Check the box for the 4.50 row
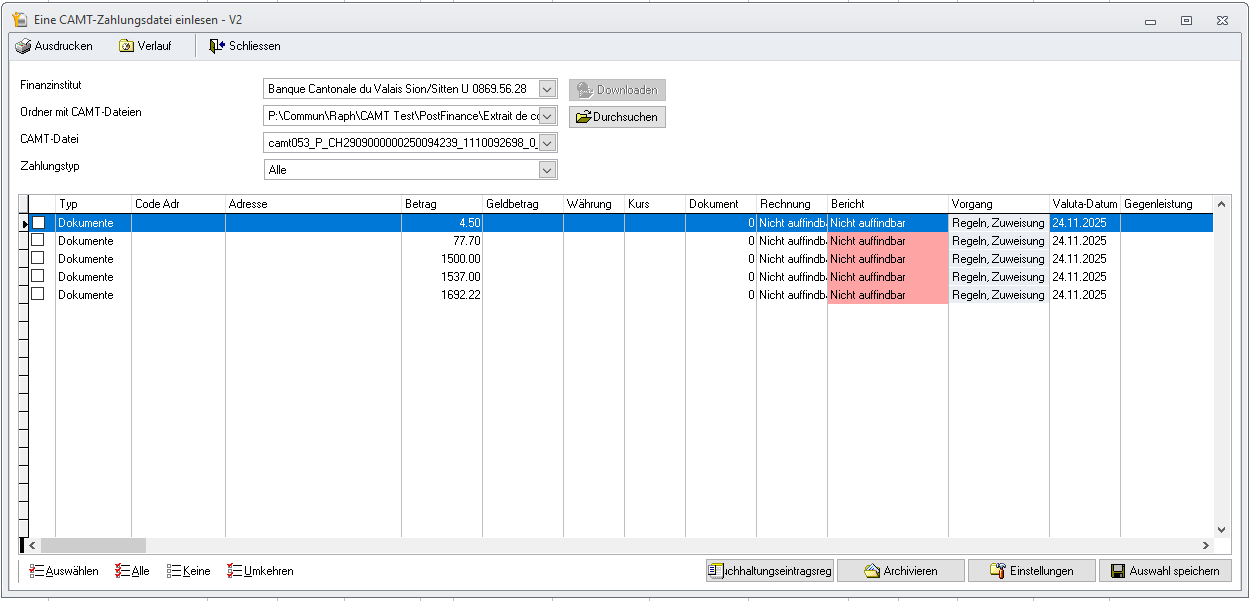 tap(38, 223)
